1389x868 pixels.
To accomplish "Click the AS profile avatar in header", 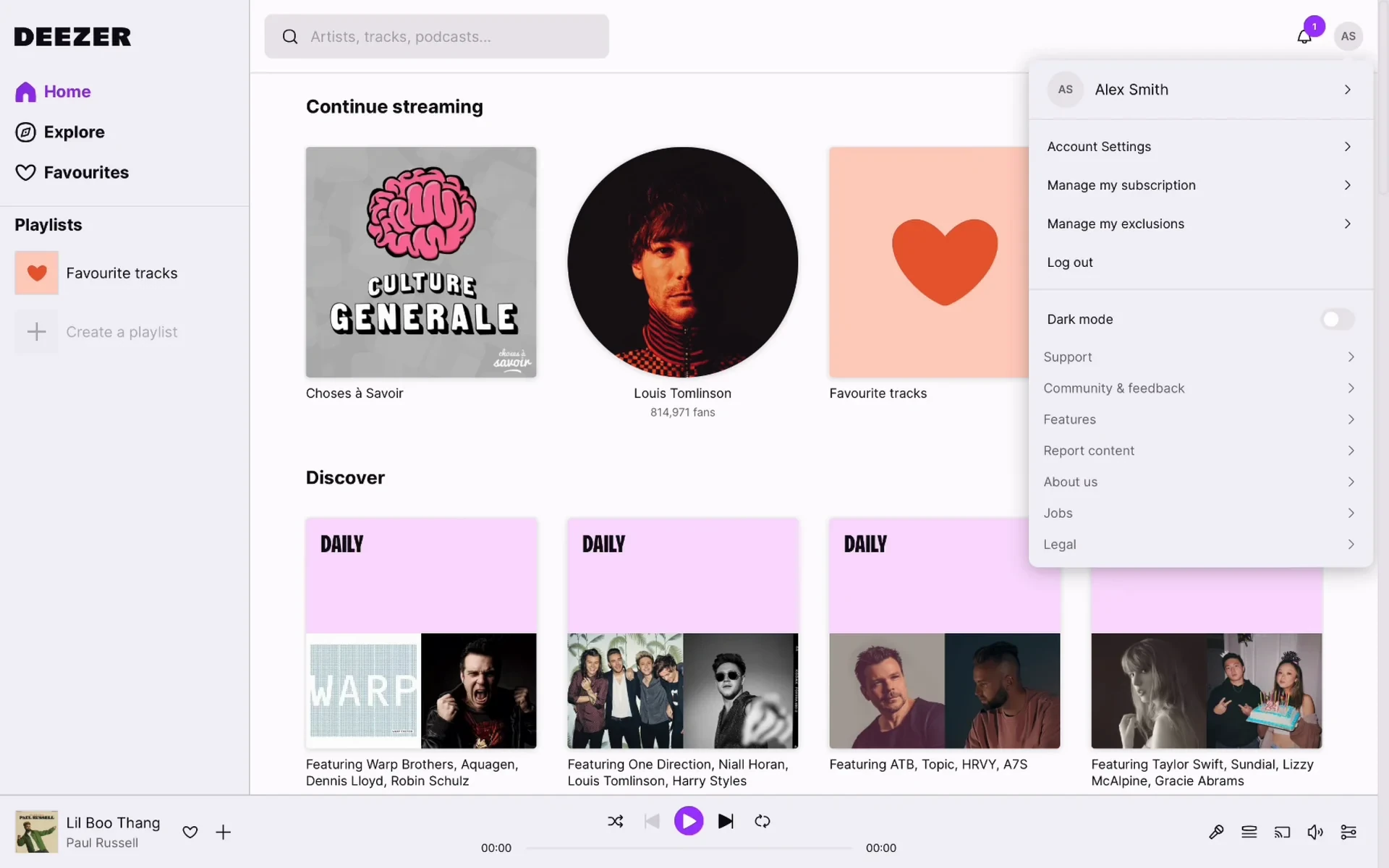I will (x=1348, y=36).
